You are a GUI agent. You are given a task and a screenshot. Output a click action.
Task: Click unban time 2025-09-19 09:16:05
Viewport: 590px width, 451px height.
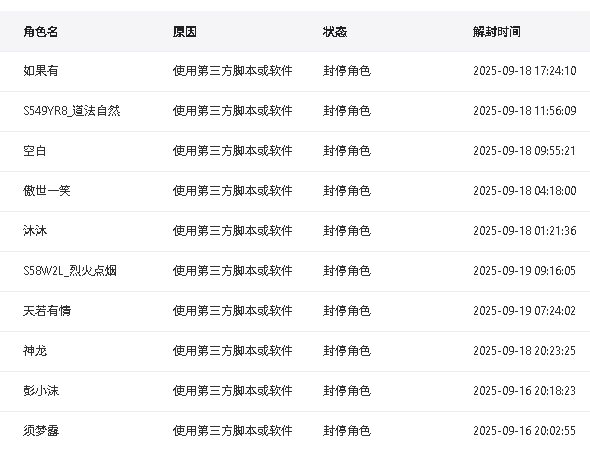click(525, 271)
